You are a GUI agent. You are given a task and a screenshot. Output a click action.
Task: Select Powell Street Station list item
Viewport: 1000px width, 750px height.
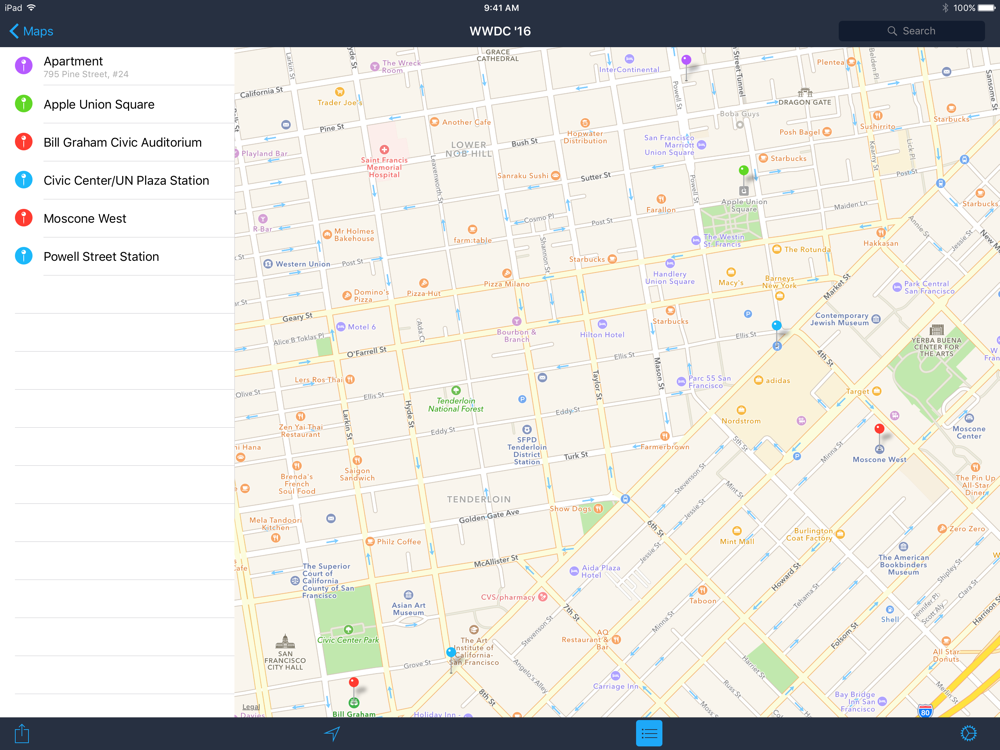click(117, 256)
